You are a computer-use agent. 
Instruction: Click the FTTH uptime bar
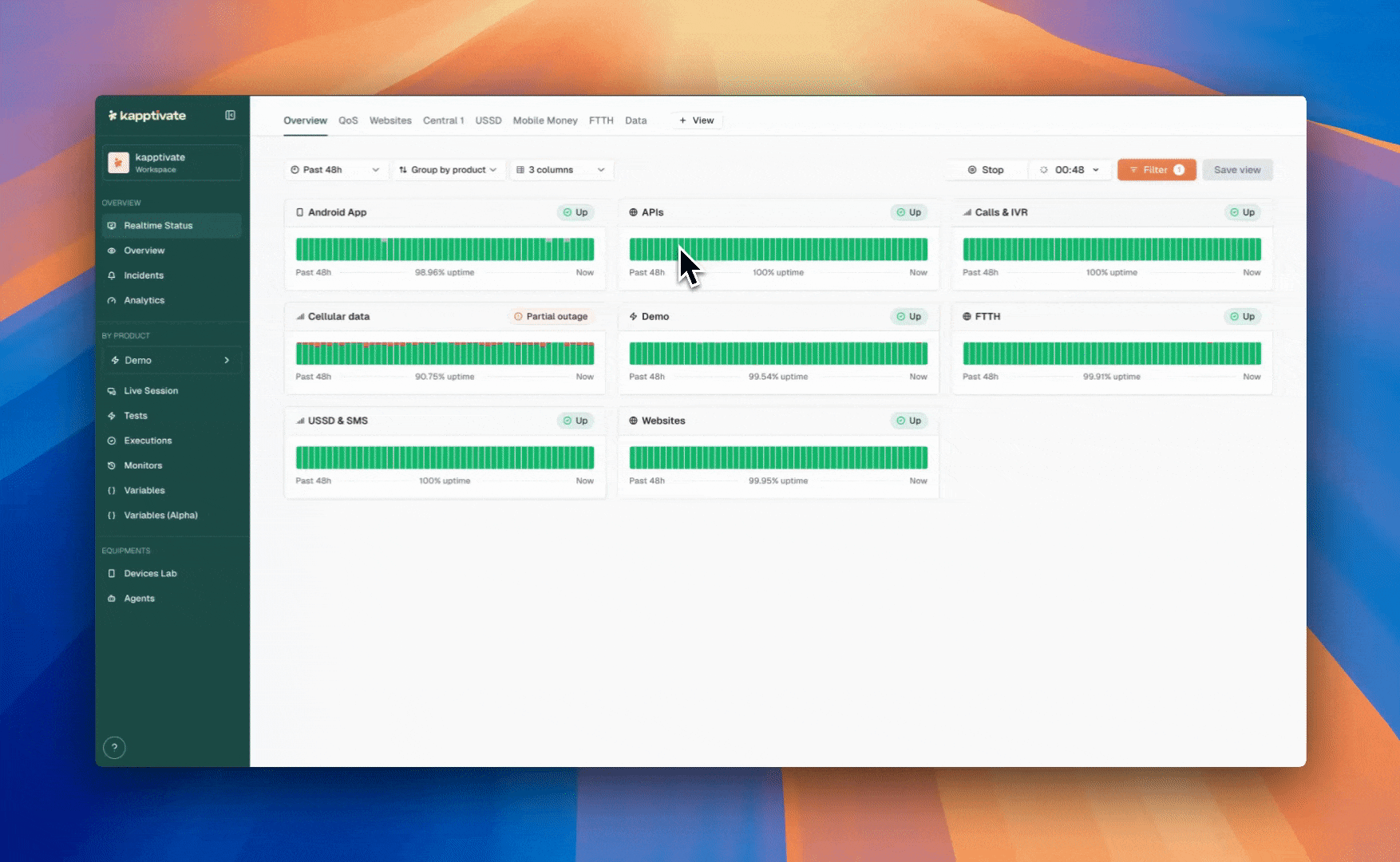[x=1112, y=354]
